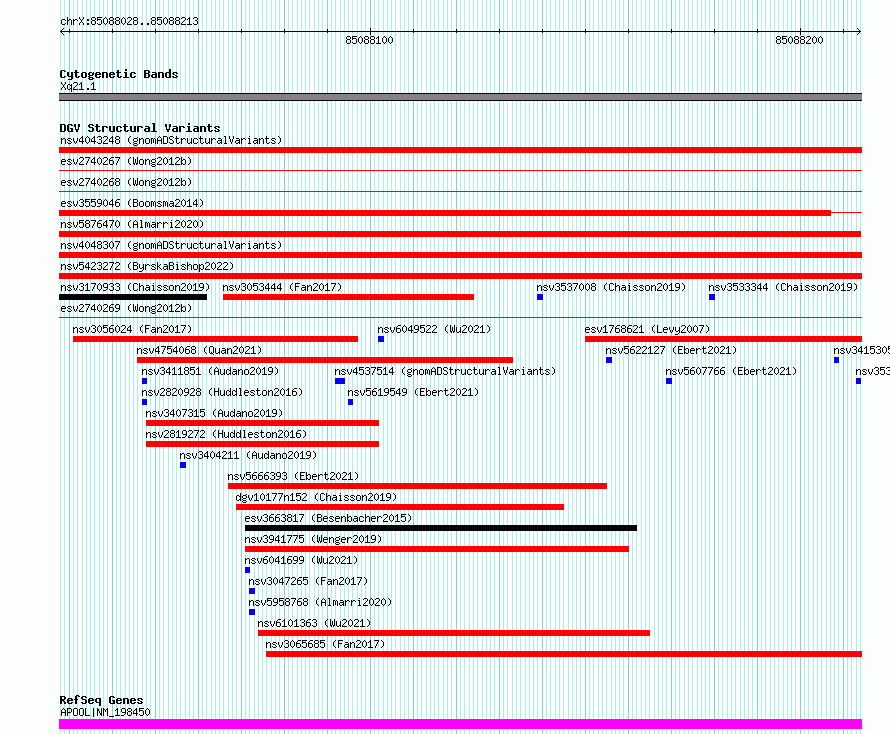890x734 pixels.
Task: Select nsv5607766 (Ebert2021) label
Action: click(732, 371)
